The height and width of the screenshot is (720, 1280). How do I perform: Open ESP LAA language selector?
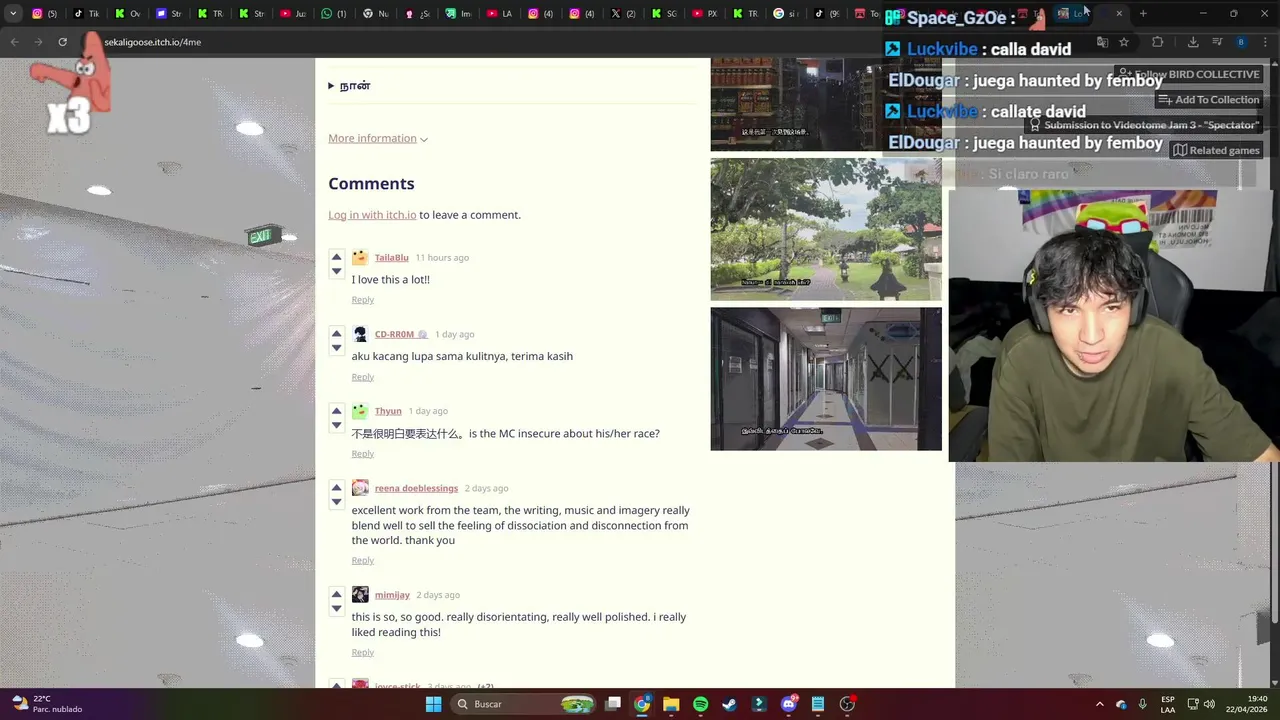coord(1168,704)
